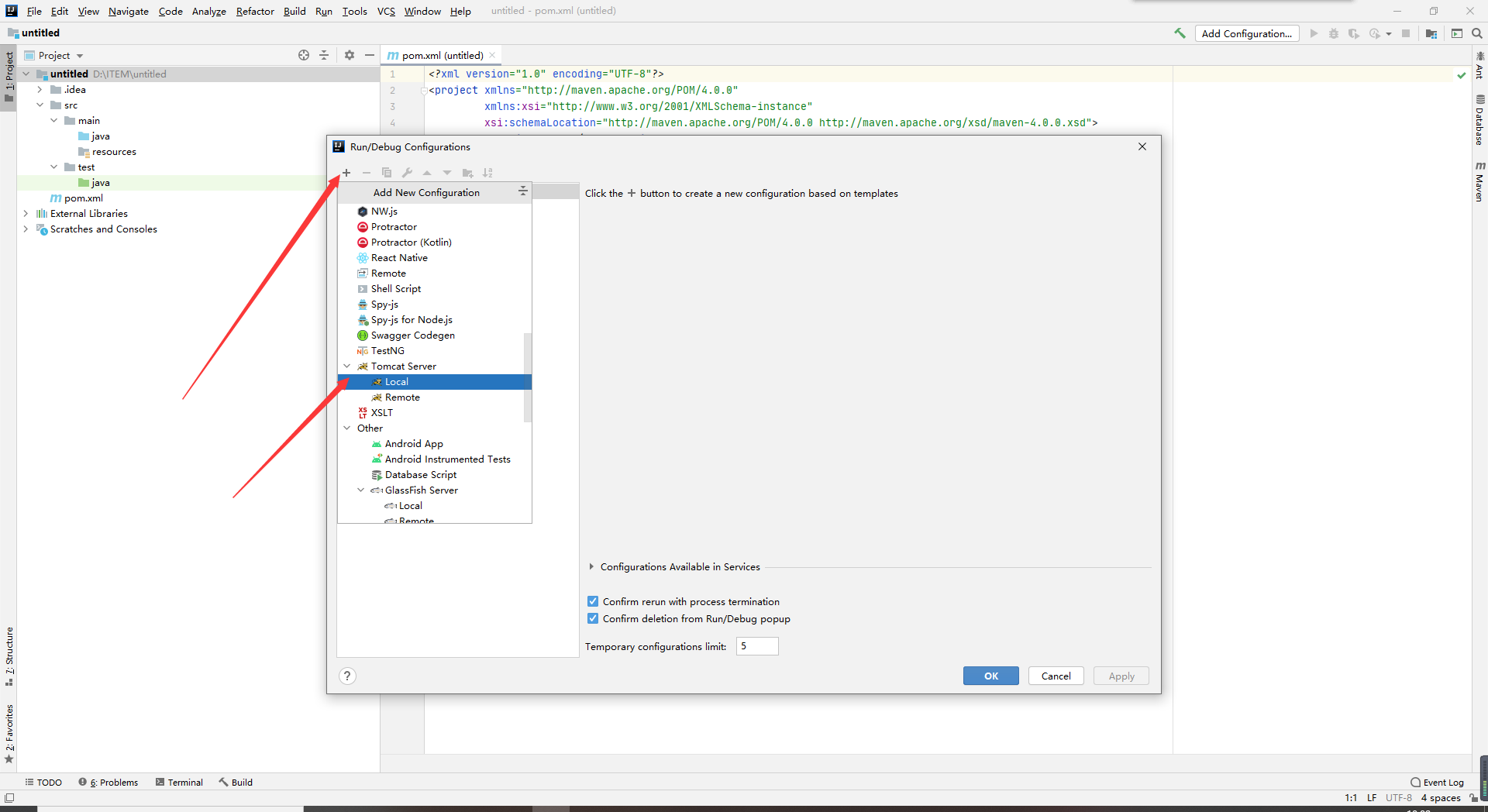Open the VCS menu
This screenshot has height=812, width=1488.
[x=386, y=11]
